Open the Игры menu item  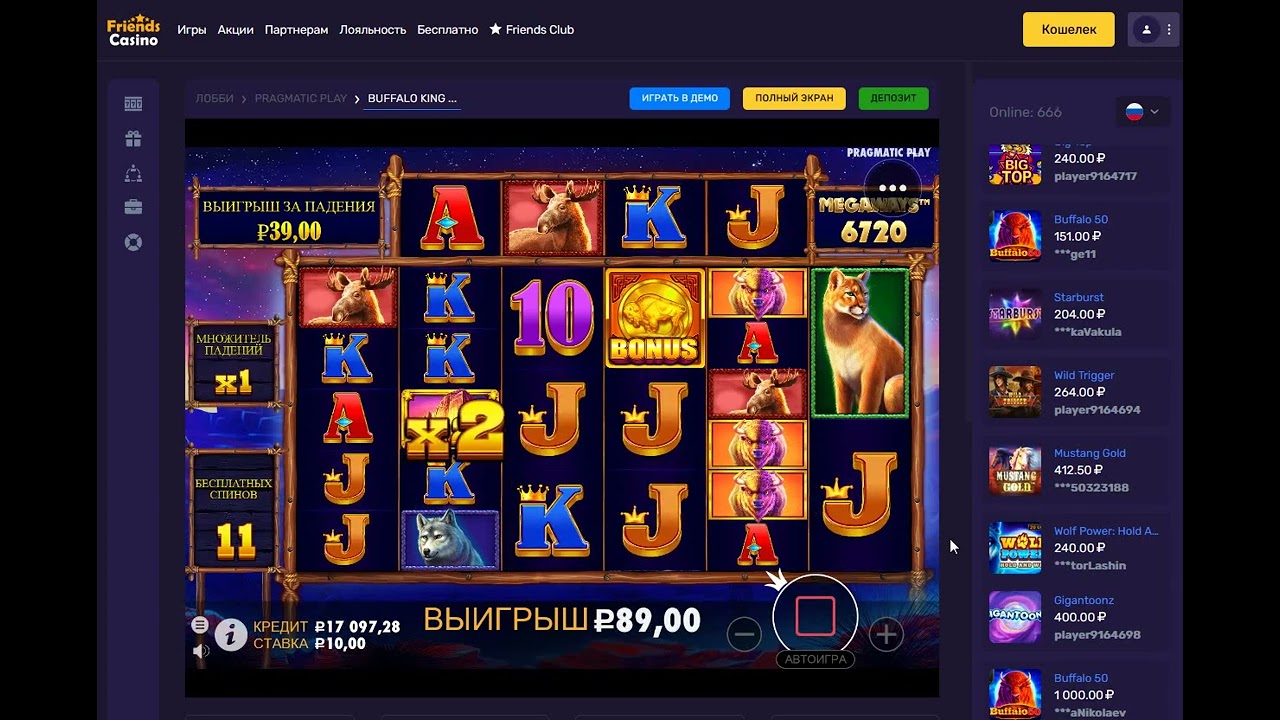pyautogui.click(x=192, y=30)
